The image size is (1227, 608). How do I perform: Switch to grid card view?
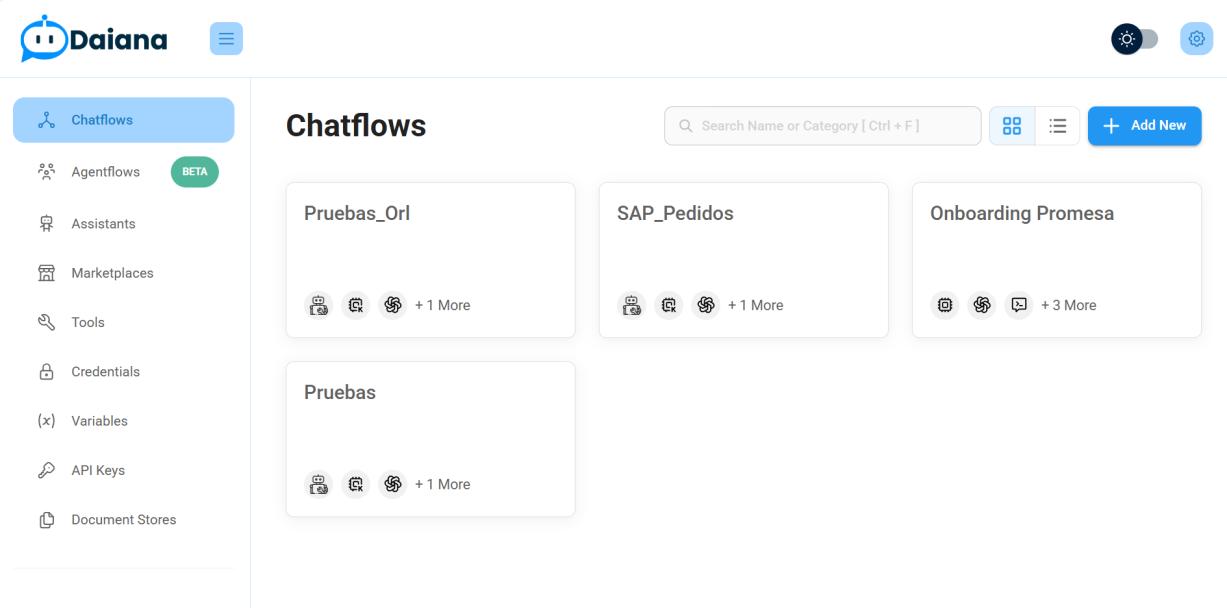coord(1012,126)
